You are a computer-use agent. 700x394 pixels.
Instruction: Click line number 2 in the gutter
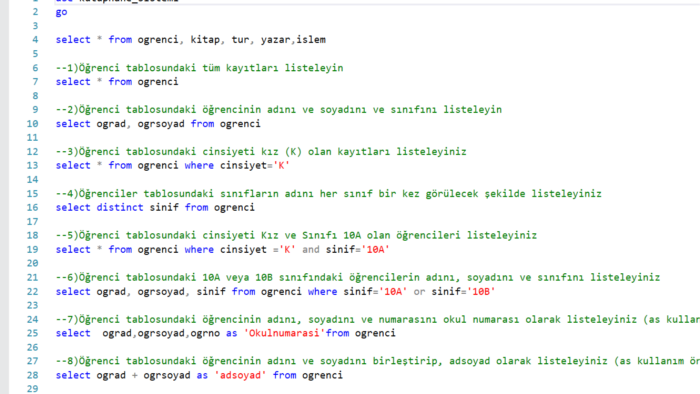coord(35,12)
